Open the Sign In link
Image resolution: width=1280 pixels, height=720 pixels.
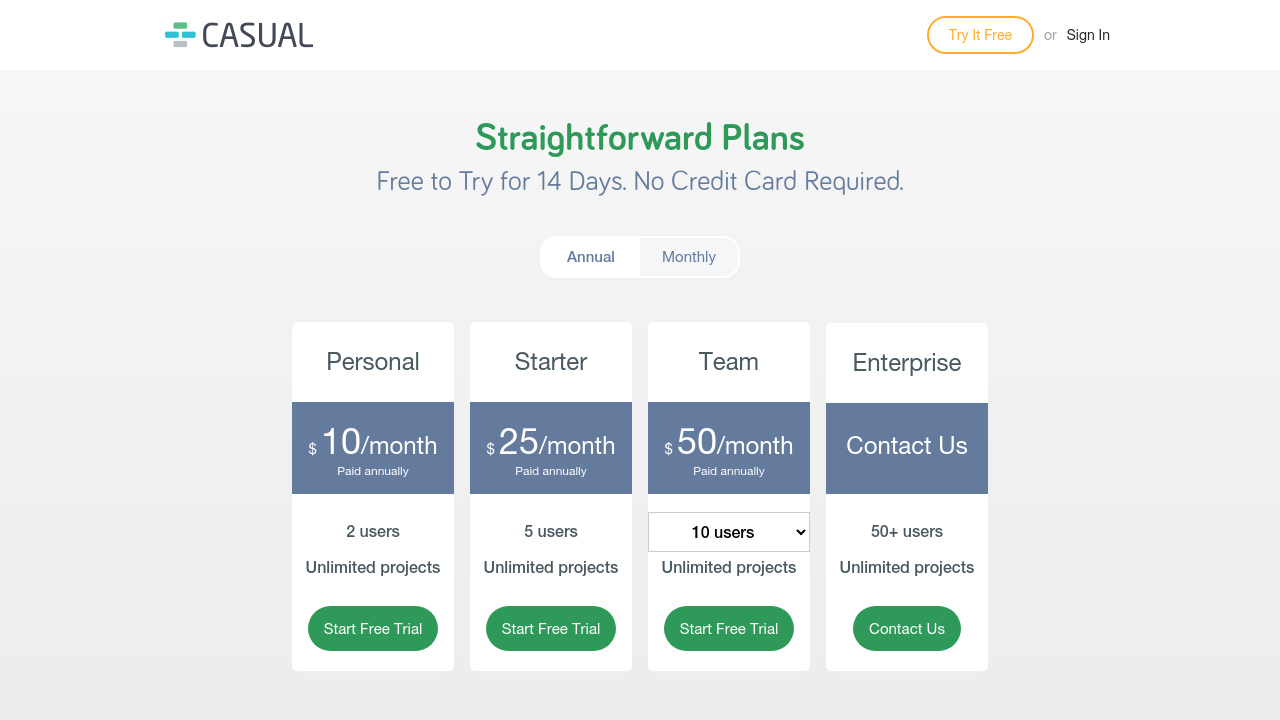coord(1088,35)
